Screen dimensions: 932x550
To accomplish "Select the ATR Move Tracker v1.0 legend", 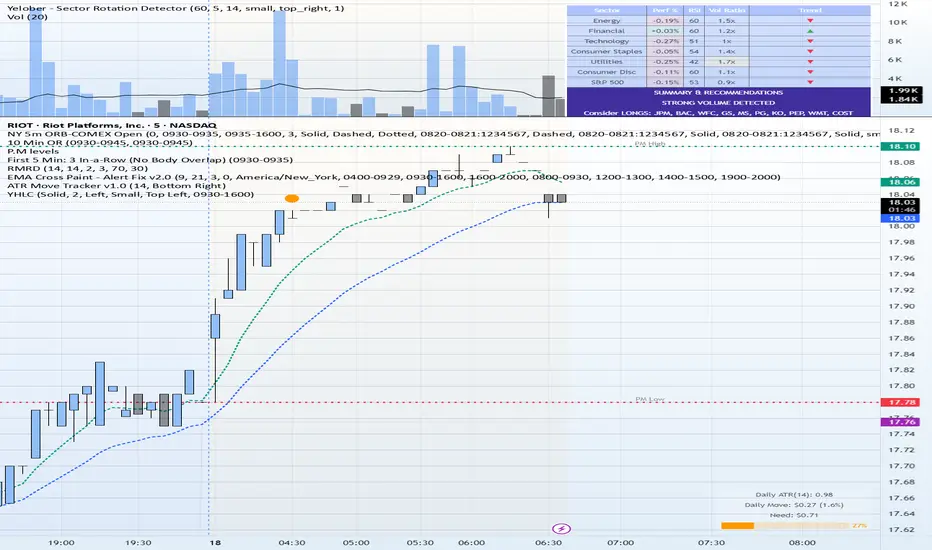I will coord(116,186).
